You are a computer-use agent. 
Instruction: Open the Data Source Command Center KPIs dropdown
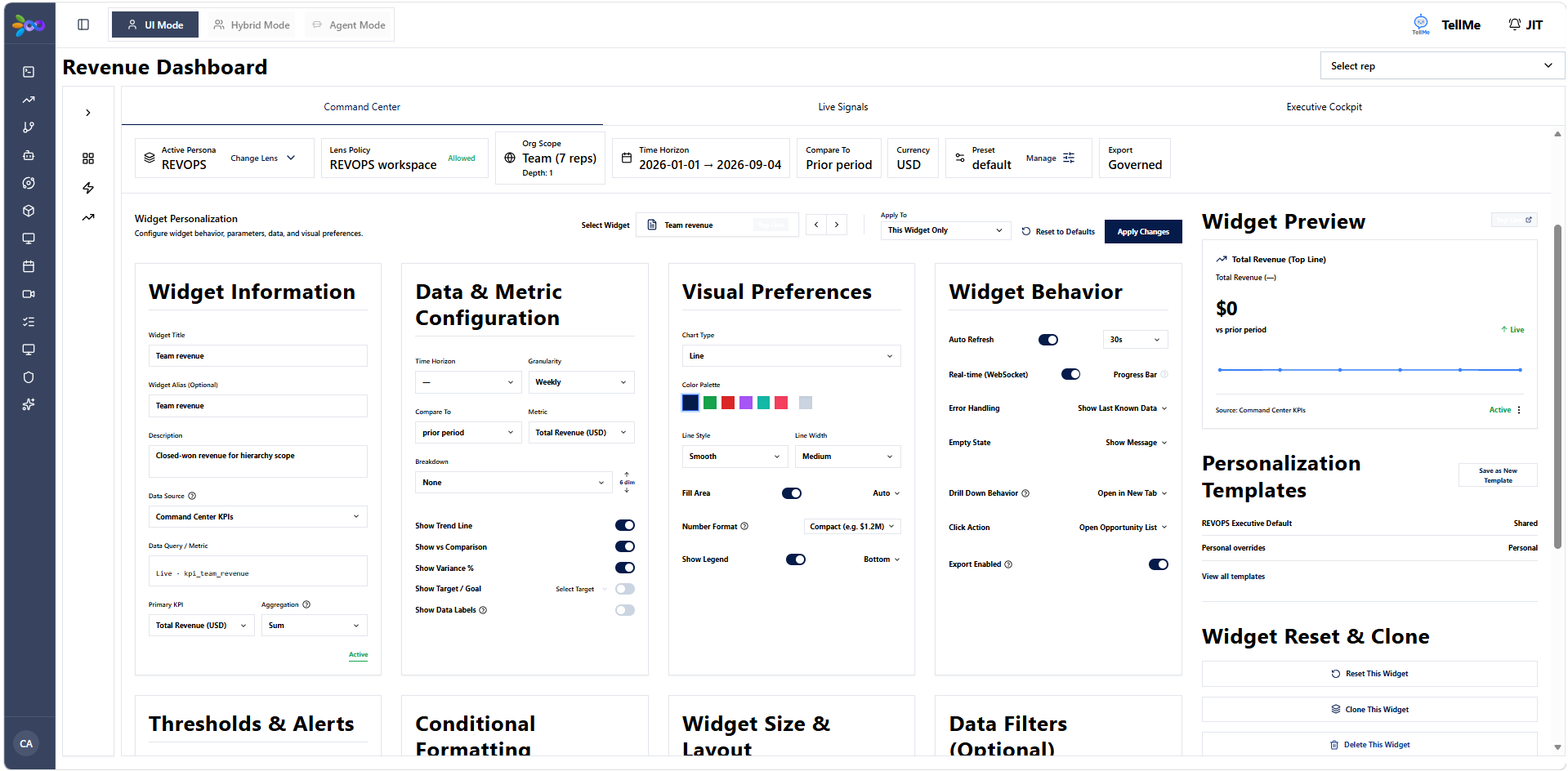click(257, 517)
